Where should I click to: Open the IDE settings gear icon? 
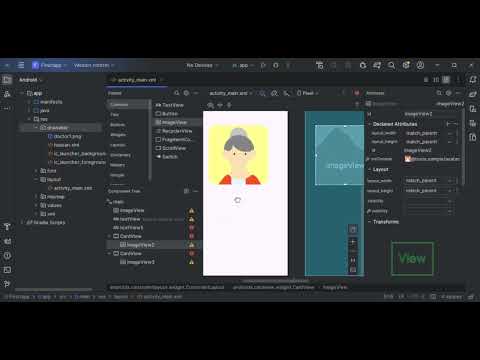click(406, 65)
